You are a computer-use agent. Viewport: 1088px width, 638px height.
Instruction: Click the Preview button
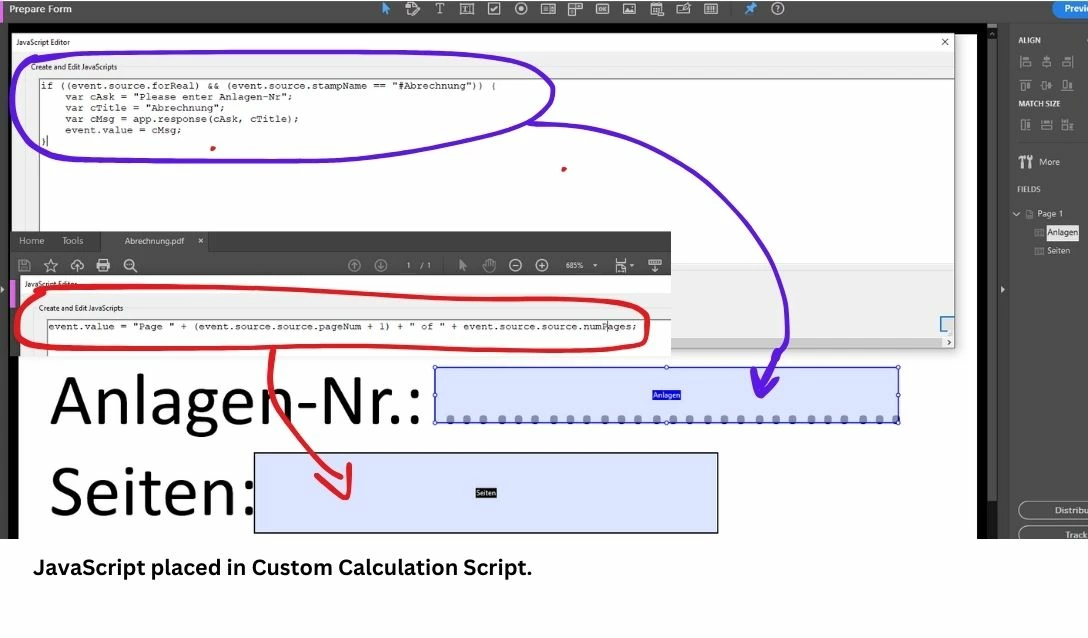1071,9
